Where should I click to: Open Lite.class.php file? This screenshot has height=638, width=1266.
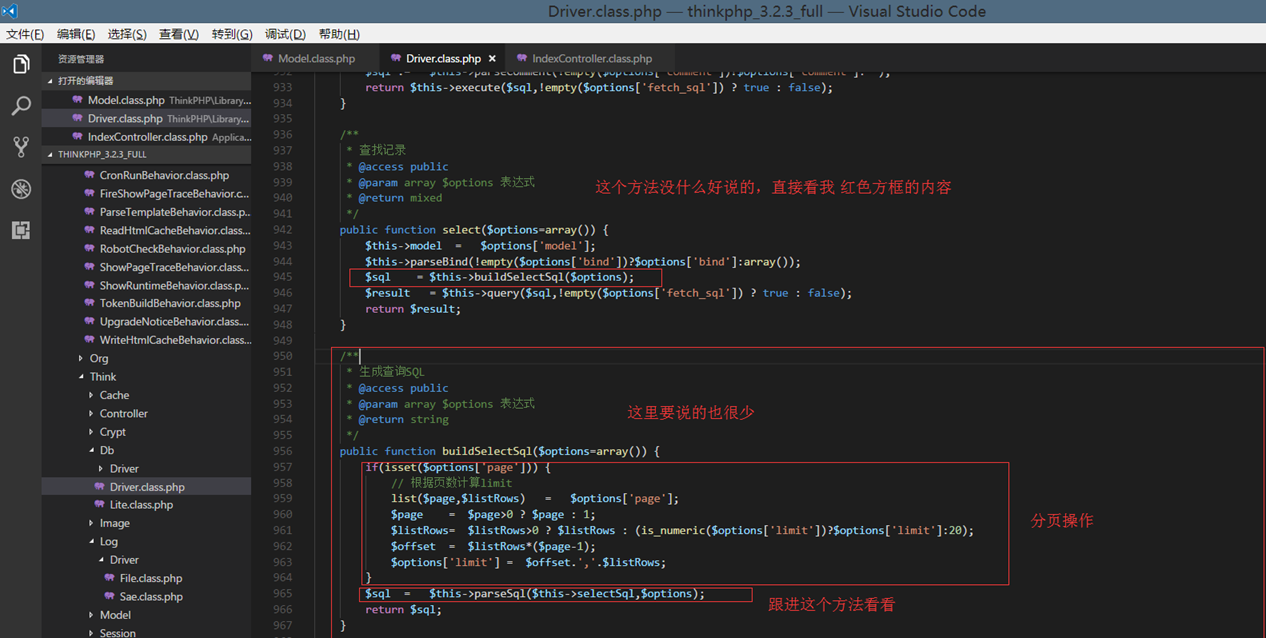pyautogui.click(x=141, y=505)
